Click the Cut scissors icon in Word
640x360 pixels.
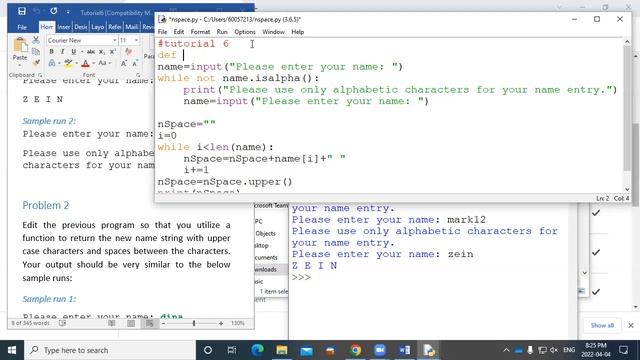point(36,40)
